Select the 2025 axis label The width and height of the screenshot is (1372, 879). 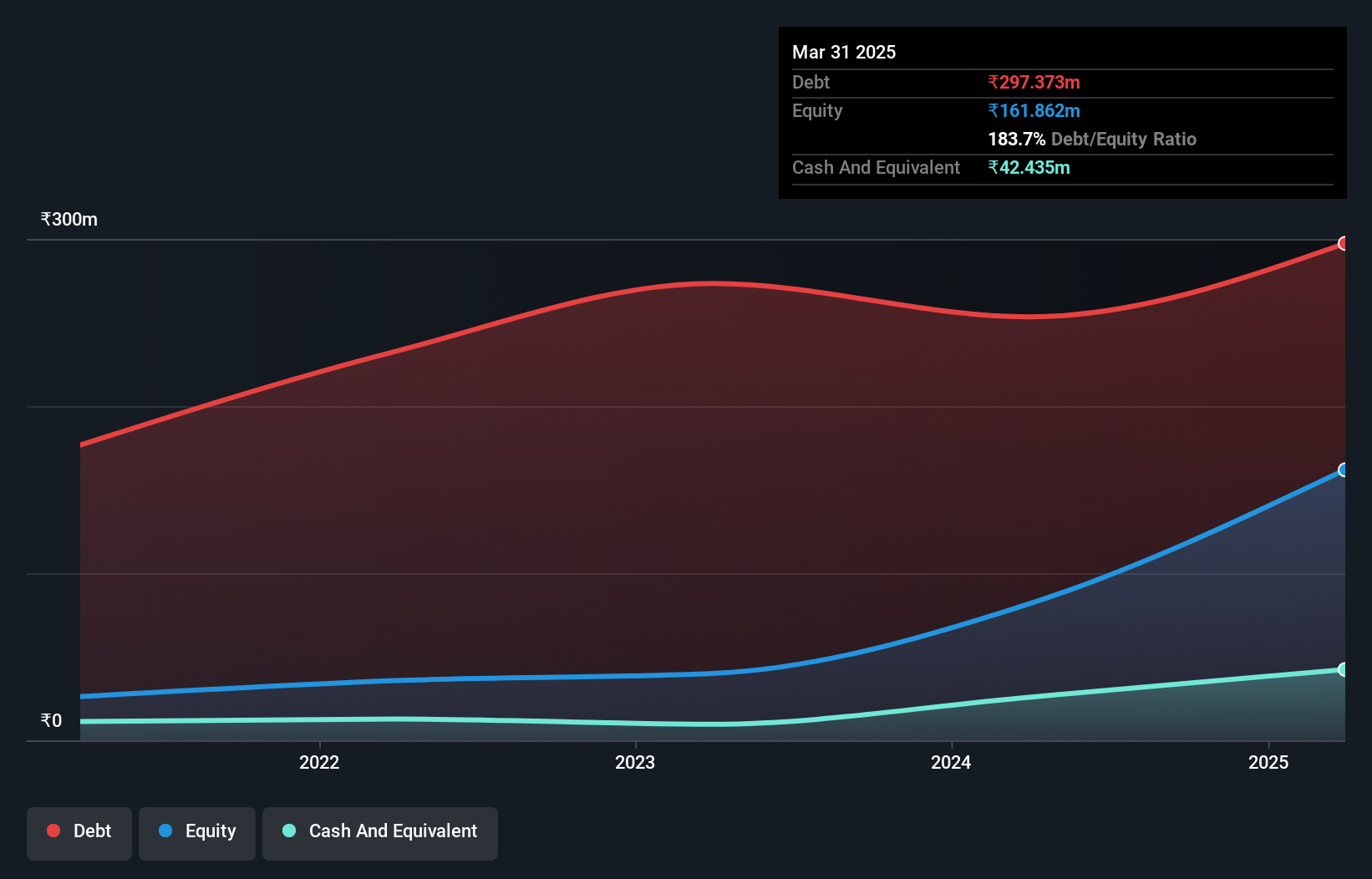(1268, 762)
